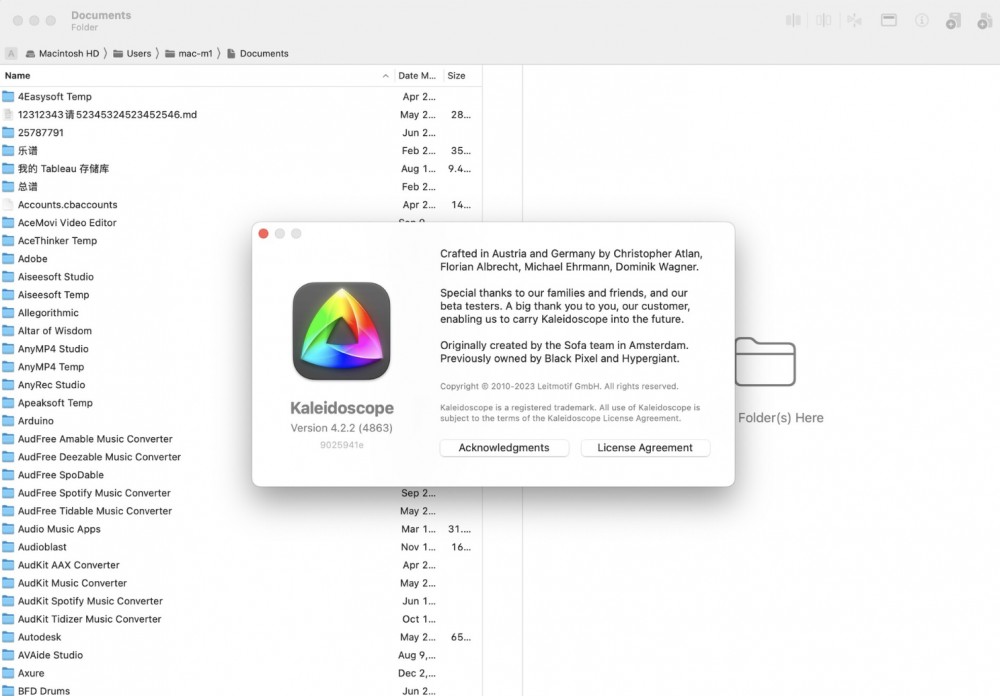Open the info inspector icon
Image resolution: width=1000 pixels, height=696 pixels.
(922, 20)
